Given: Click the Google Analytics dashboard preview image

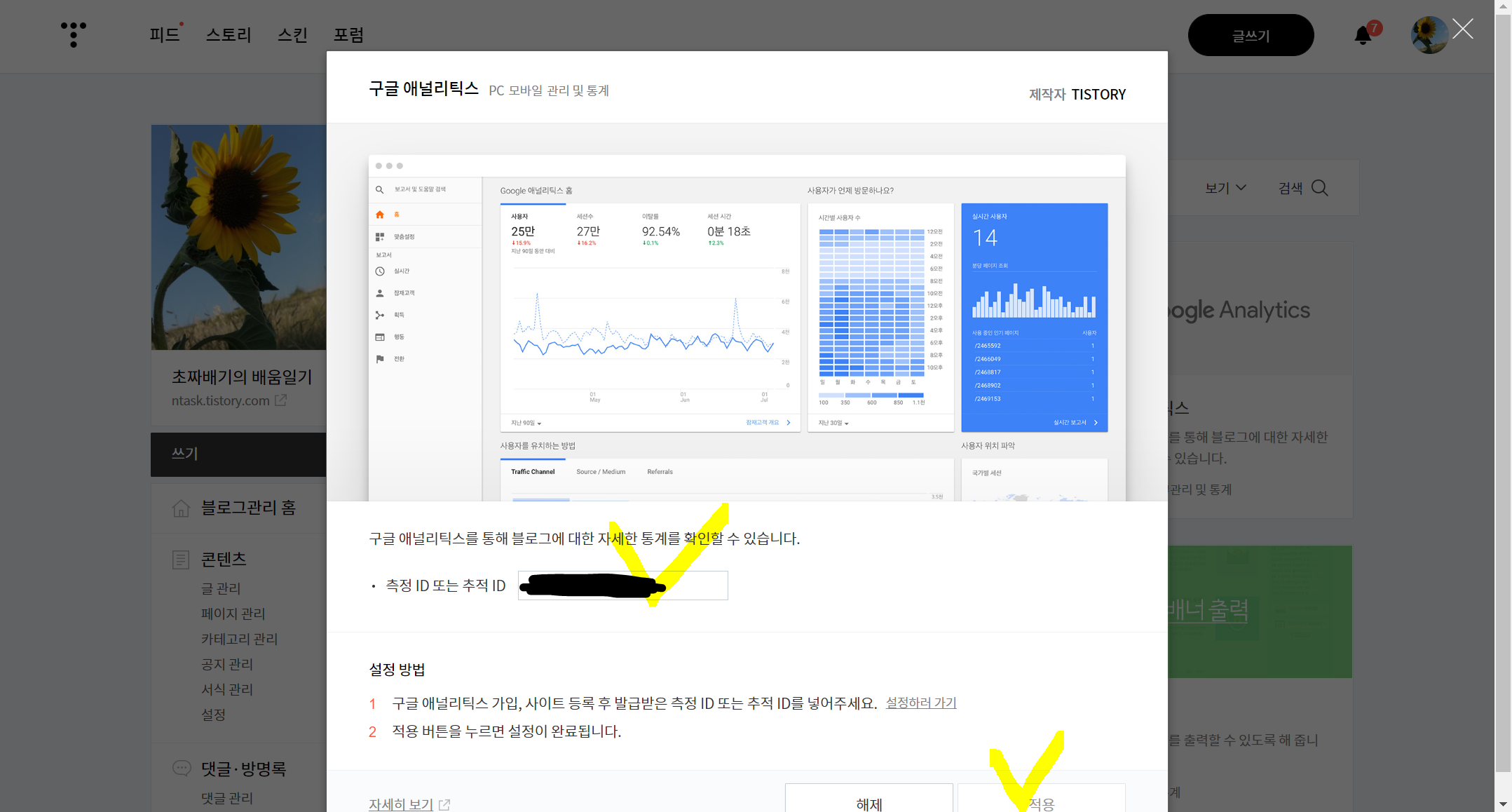Looking at the screenshot, I should tap(747, 328).
